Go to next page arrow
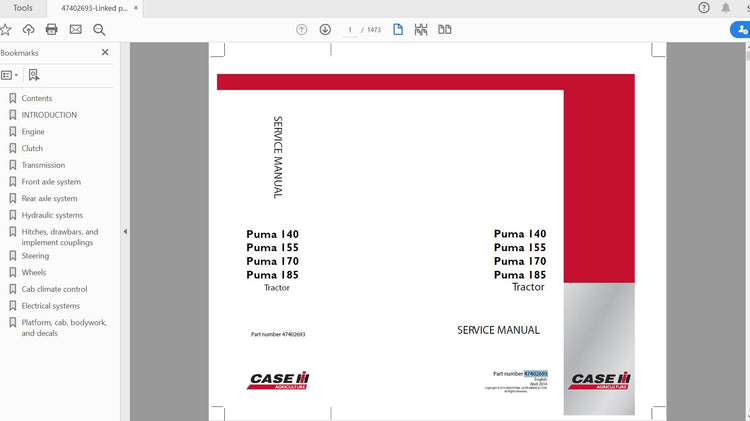Viewport: 750px width, 421px height. [x=325, y=30]
